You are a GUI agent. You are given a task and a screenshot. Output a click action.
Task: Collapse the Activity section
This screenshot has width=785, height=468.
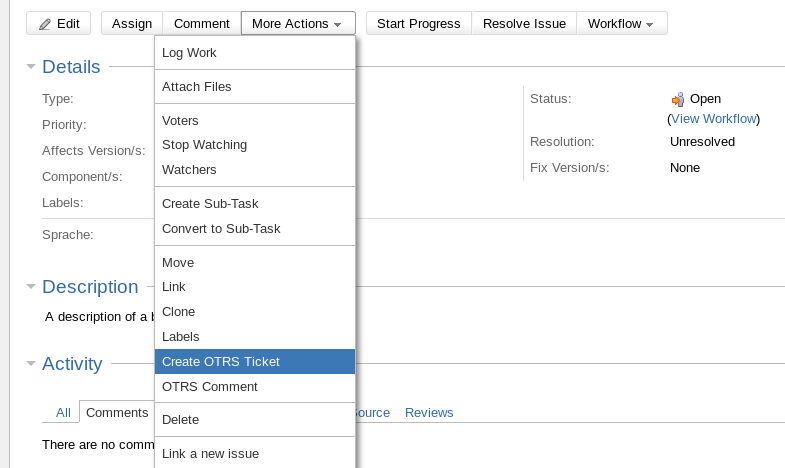[x=31, y=364]
